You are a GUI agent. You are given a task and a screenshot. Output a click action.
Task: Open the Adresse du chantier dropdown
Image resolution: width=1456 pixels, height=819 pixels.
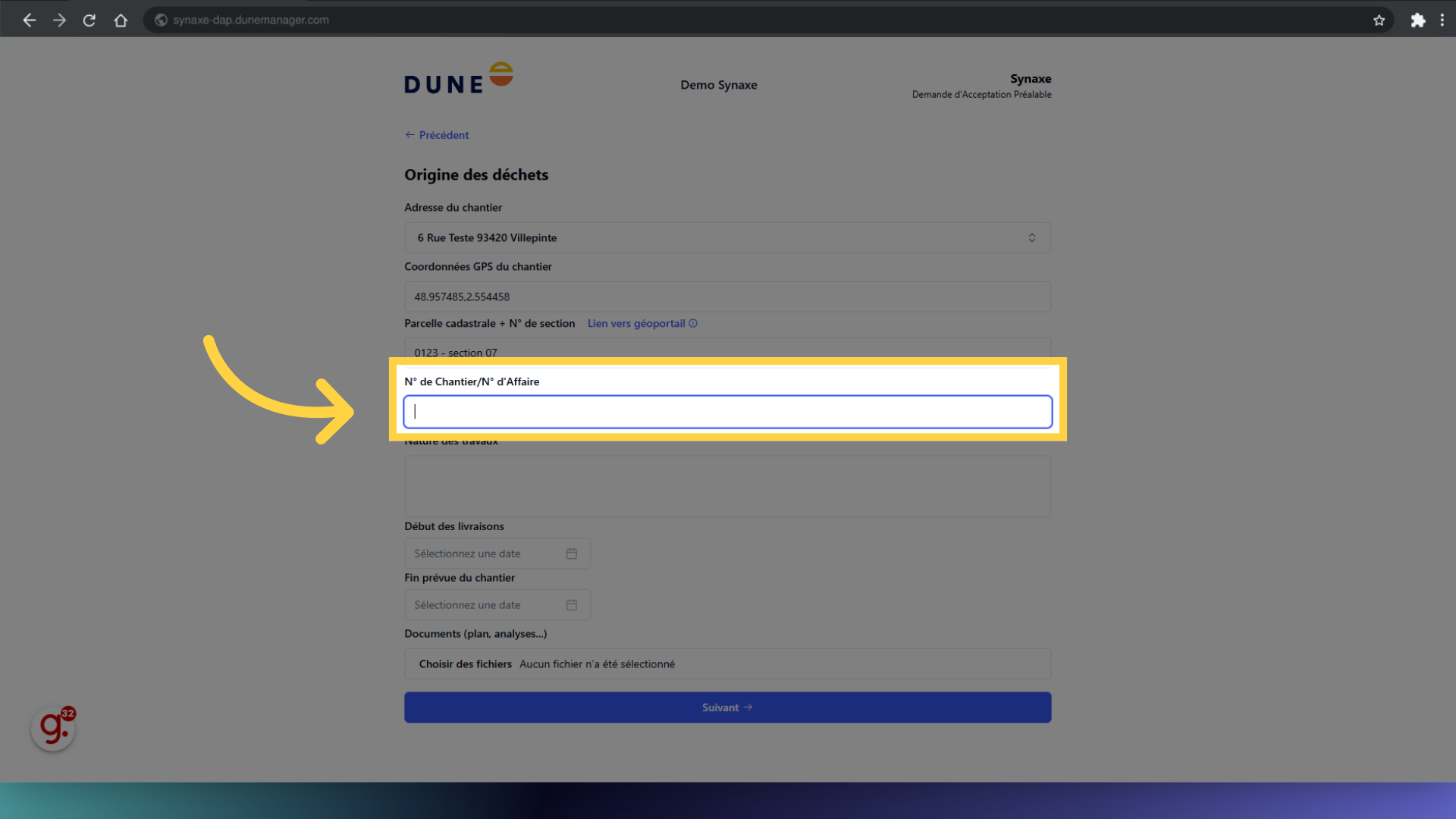1031,237
